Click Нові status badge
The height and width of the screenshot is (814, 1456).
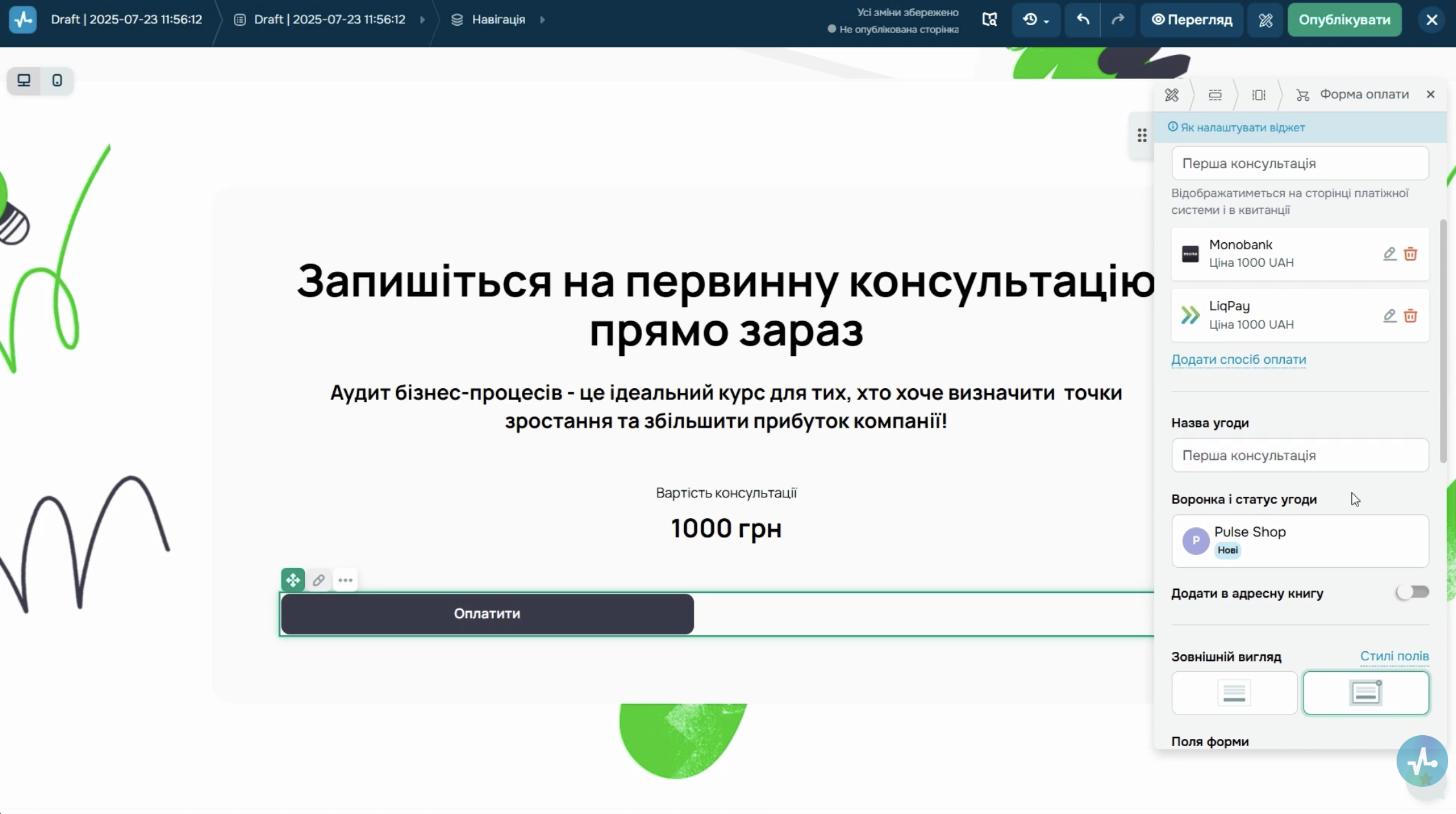(1227, 550)
